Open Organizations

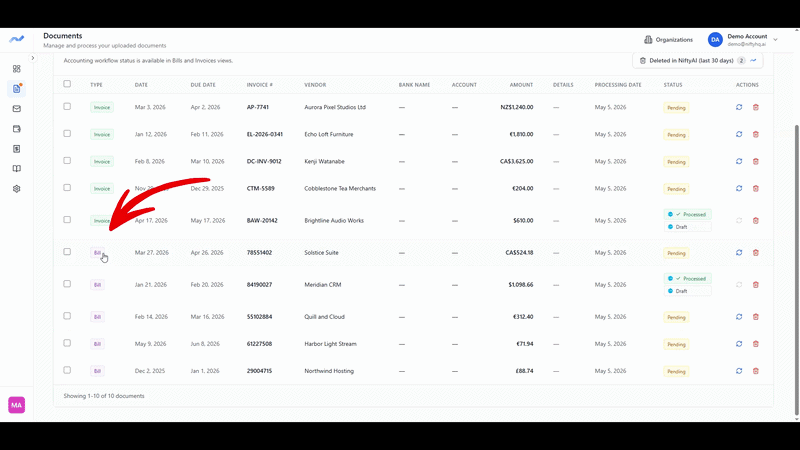point(668,40)
